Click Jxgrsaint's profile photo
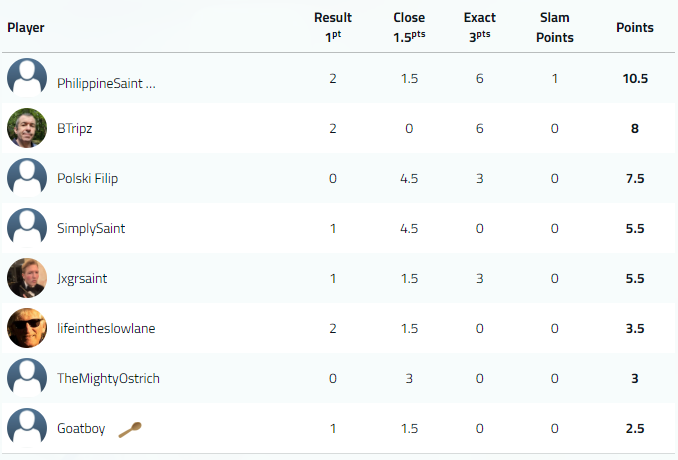This screenshot has width=678, height=460. [27, 278]
